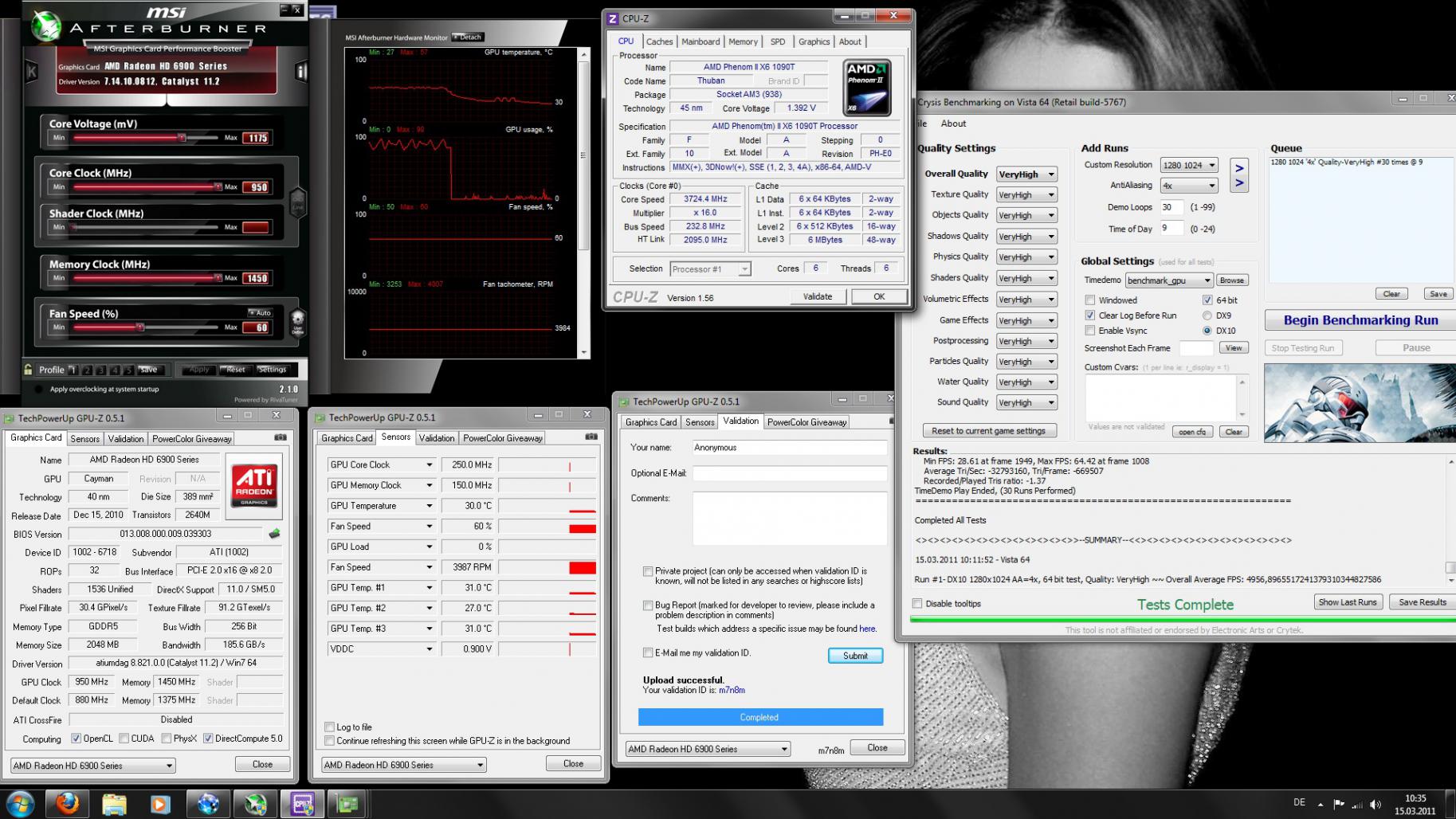Open GPU selector dropdown in Validation window

point(708,749)
